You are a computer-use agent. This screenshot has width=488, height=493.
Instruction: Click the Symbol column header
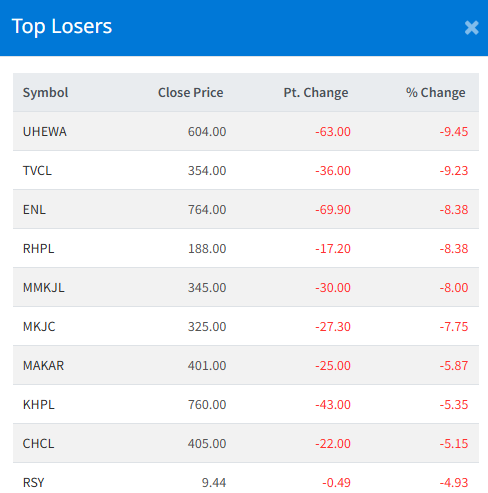click(x=45, y=93)
